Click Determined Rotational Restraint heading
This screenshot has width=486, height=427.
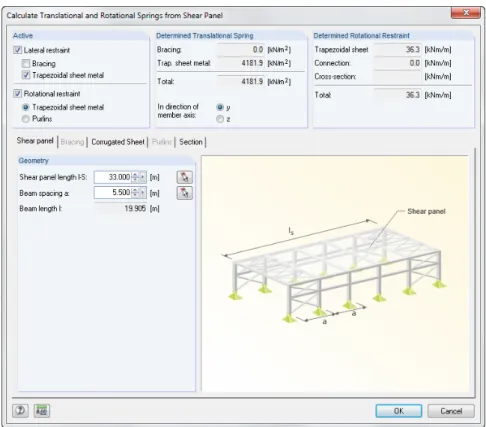[362, 36]
